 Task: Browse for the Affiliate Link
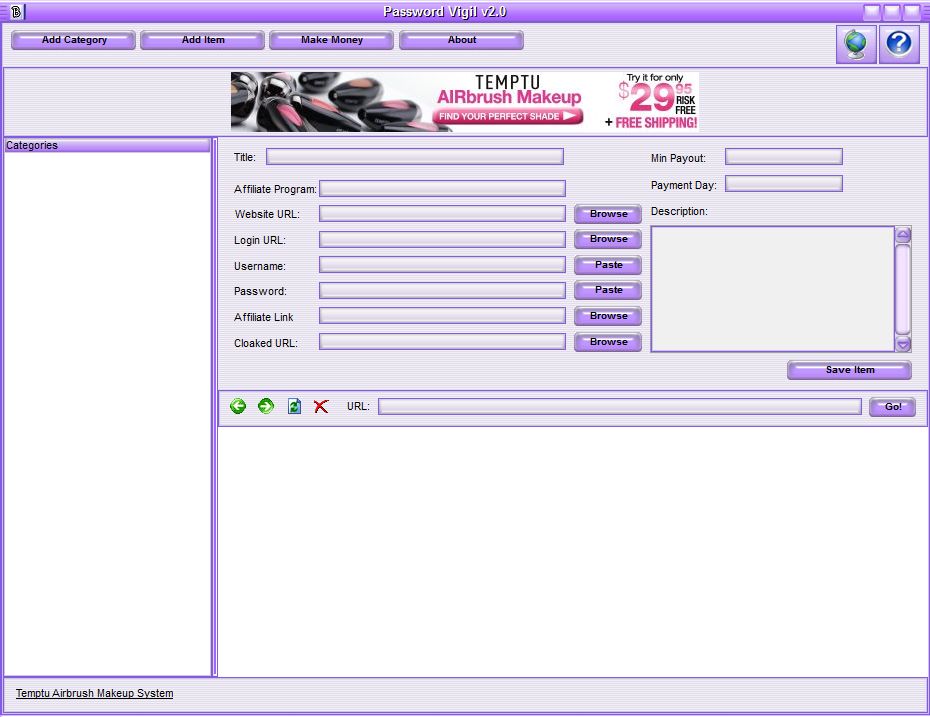pos(608,316)
